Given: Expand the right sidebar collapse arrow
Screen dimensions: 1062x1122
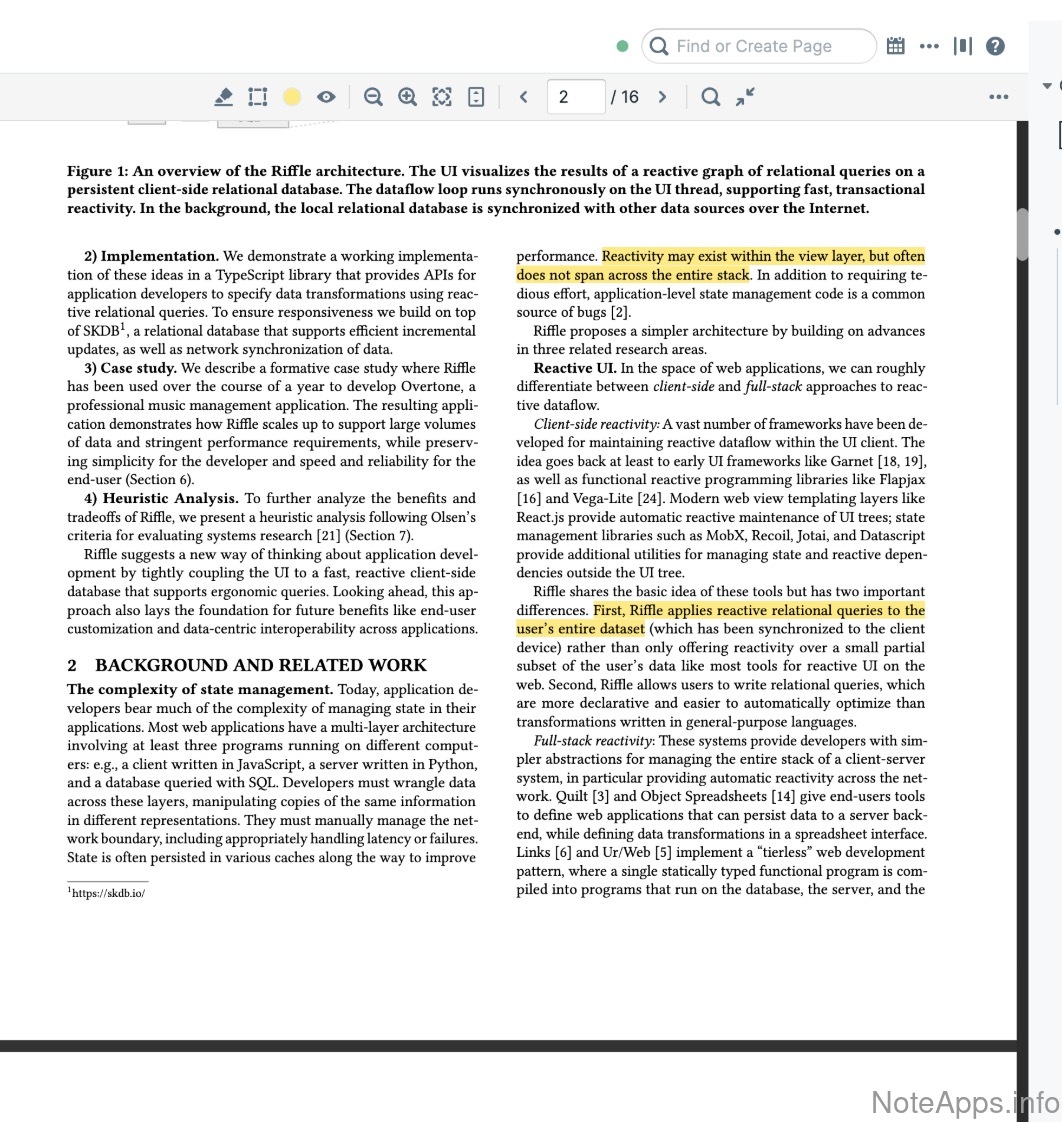Looking at the screenshot, I should point(1047,86).
